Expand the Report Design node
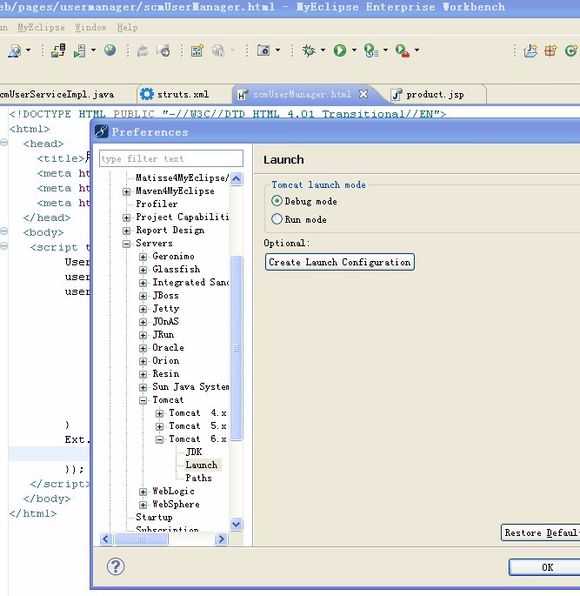Viewport: 580px width, 596px height. click(126, 231)
